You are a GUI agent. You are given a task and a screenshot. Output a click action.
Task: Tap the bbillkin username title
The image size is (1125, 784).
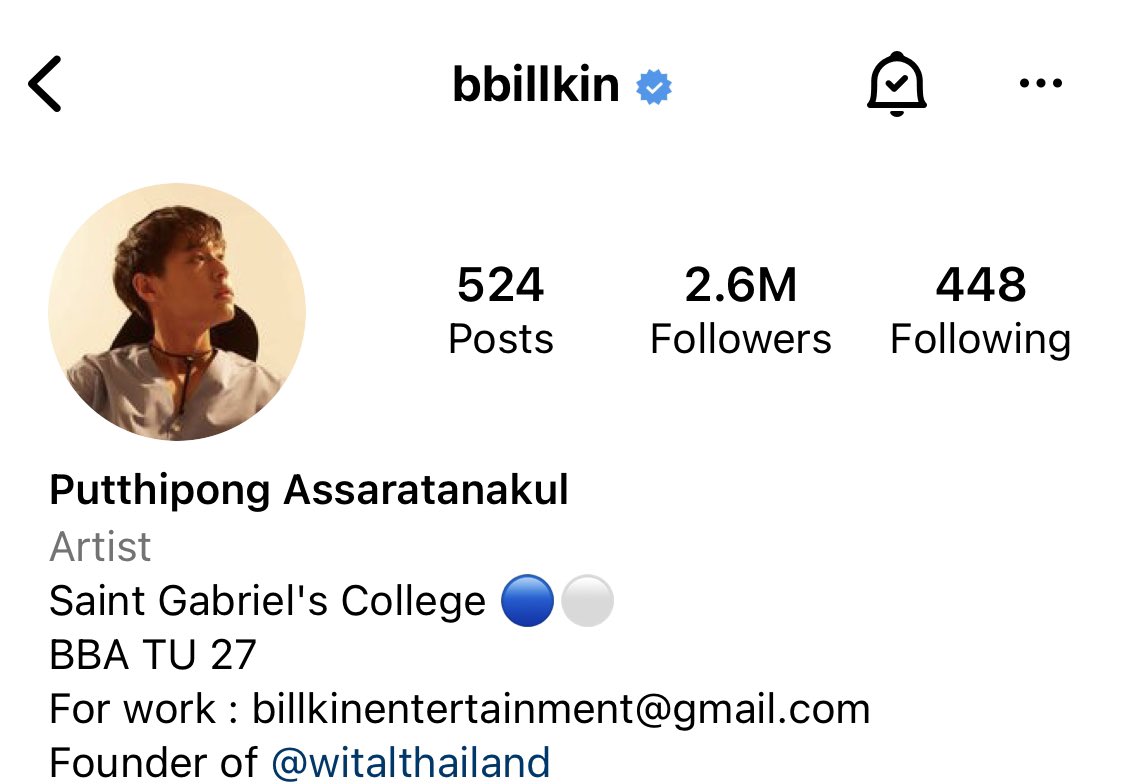pyautogui.click(x=536, y=85)
